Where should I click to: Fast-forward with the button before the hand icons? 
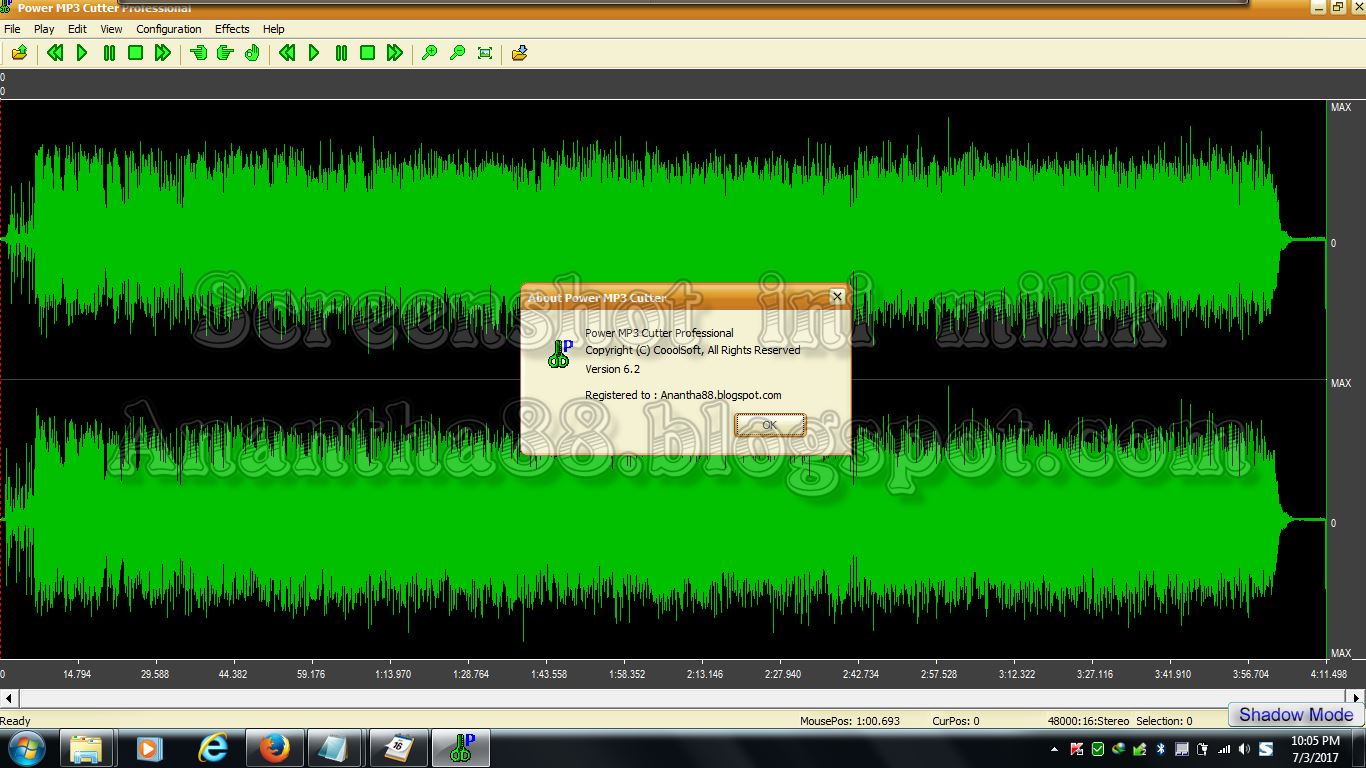coord(163,53)
